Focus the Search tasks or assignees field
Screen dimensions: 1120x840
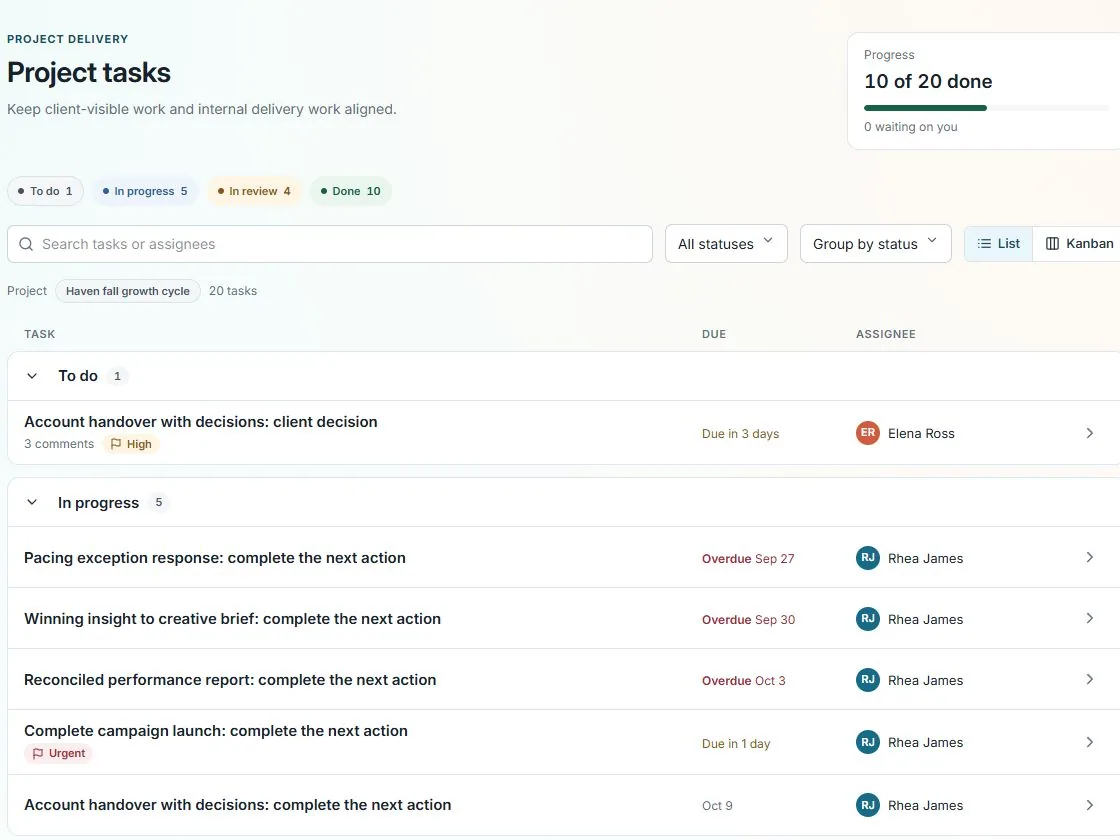330,244
